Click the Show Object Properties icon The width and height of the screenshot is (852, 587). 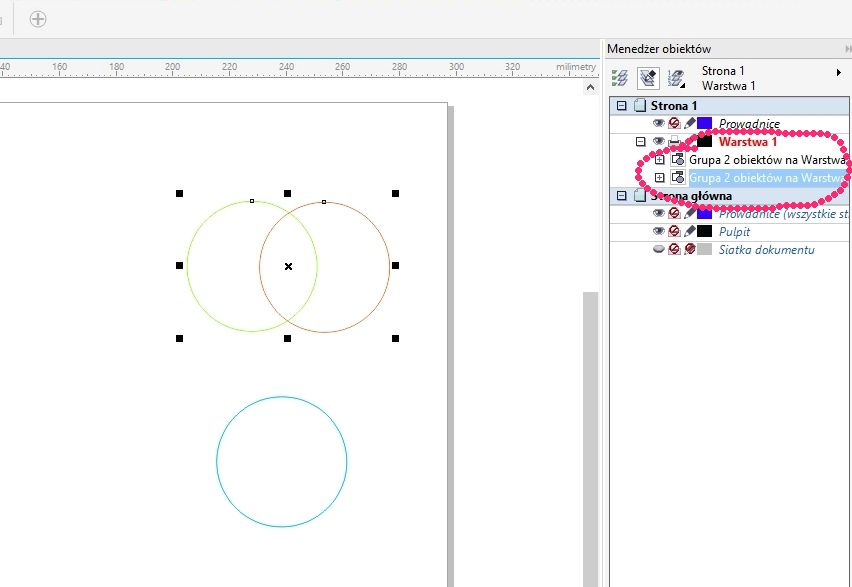point(620,77)
